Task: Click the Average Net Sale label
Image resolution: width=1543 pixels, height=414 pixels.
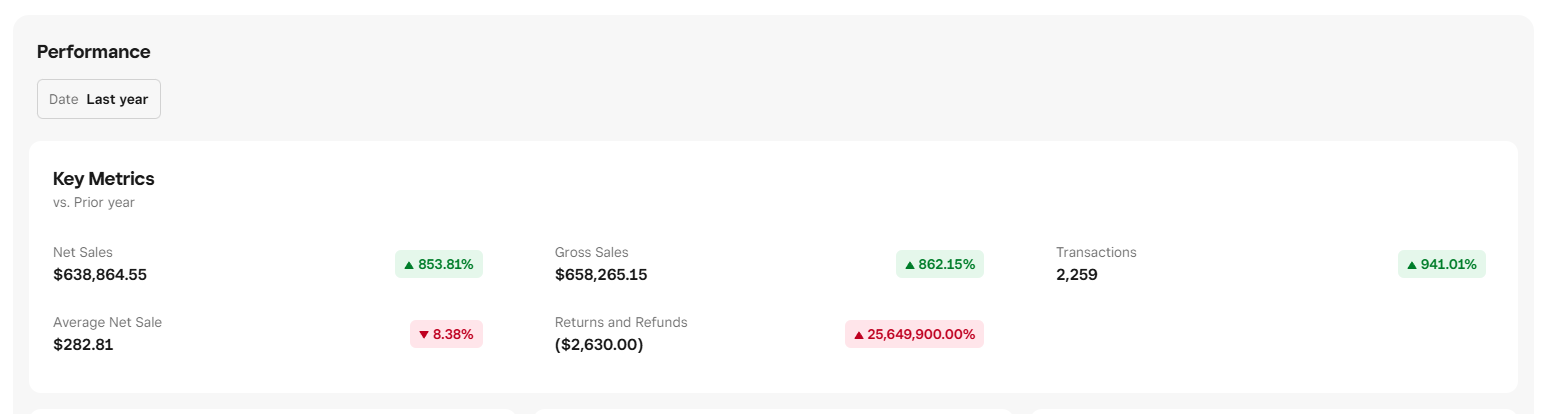Action: tap(107, 322)
